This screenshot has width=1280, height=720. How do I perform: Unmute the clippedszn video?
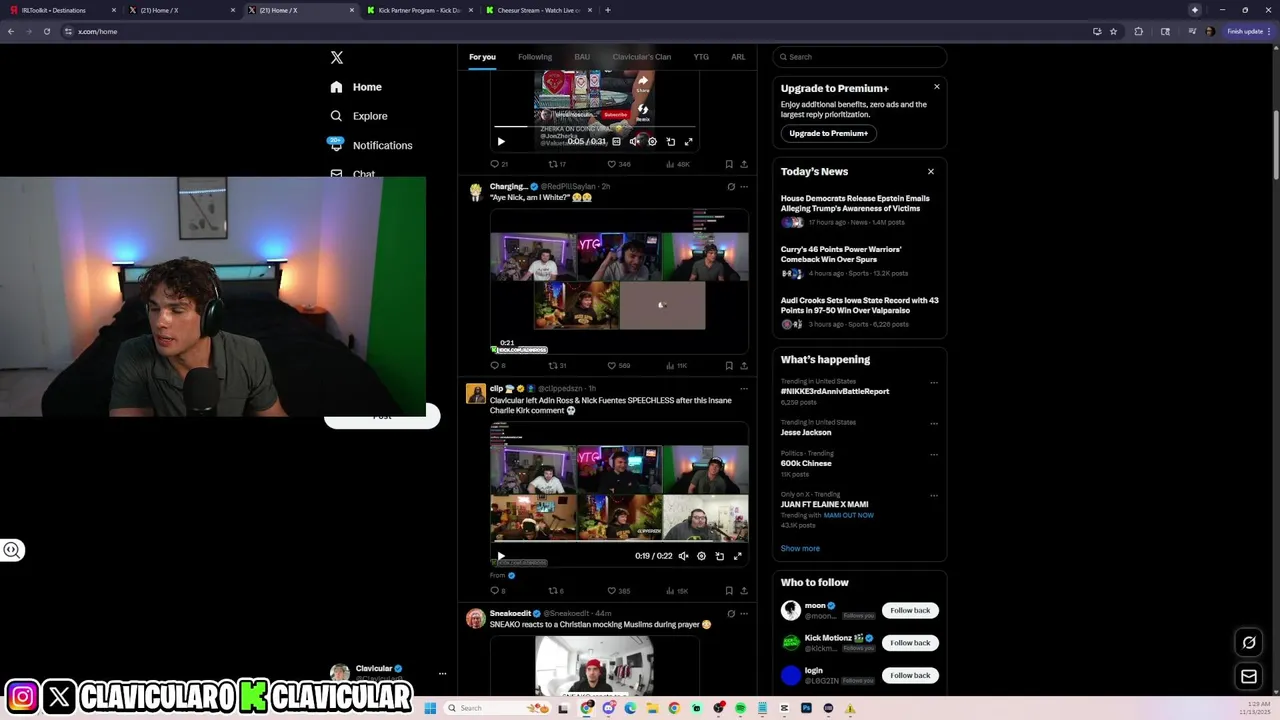click(683, 556)
